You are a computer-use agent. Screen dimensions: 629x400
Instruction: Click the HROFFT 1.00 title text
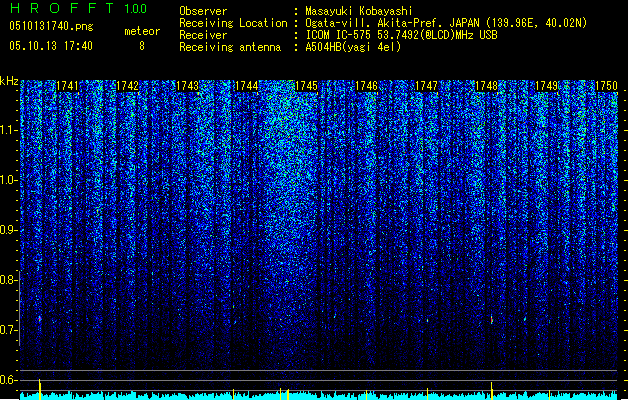(78, 8)
